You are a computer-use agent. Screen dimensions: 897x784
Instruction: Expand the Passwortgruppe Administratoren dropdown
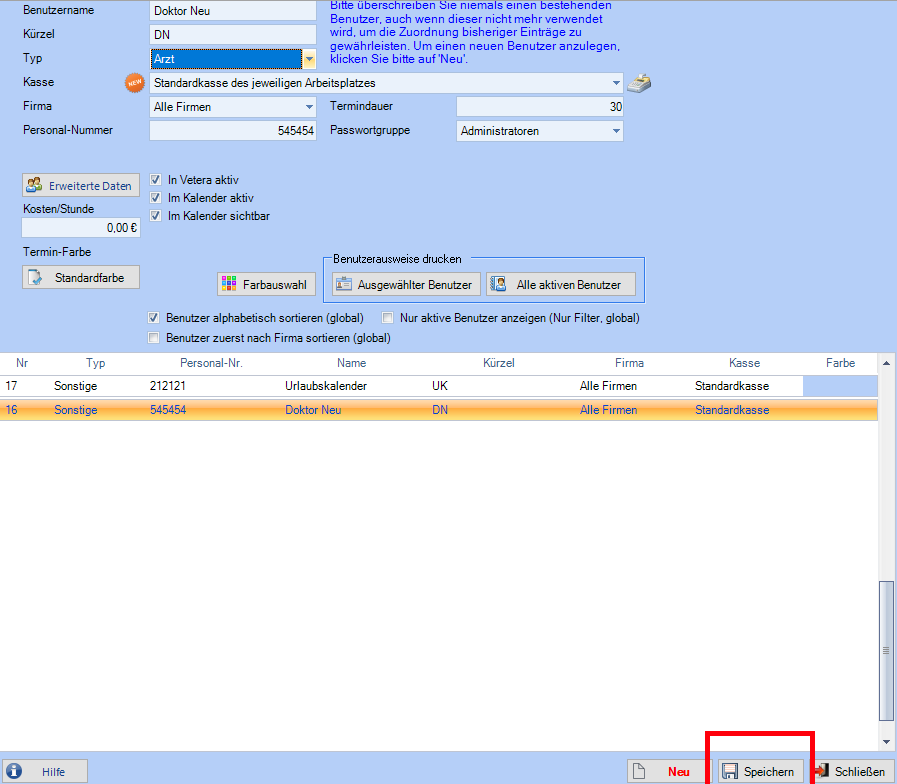tap(615, 131)
